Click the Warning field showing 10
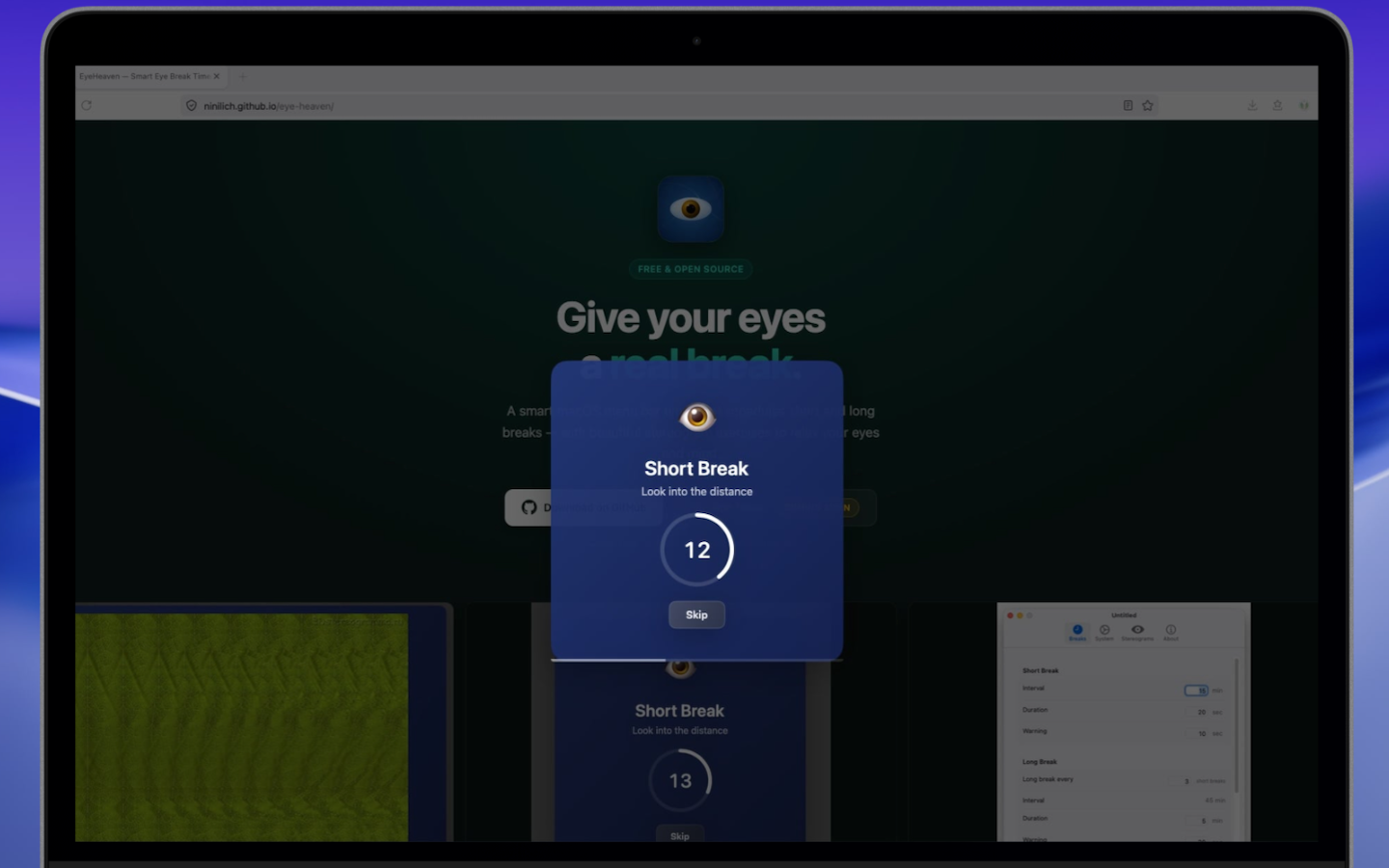 point(1197,733)
